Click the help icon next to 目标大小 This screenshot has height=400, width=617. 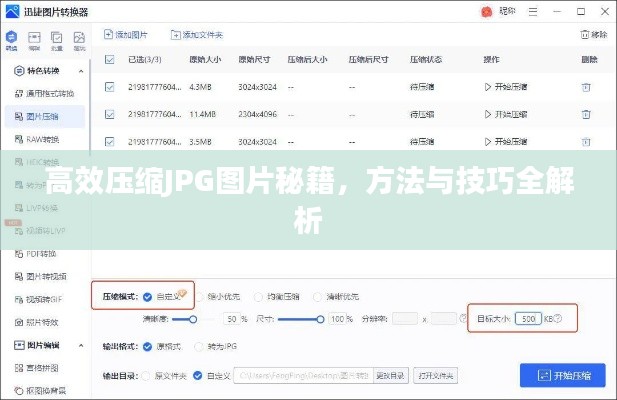click(557, 319)
